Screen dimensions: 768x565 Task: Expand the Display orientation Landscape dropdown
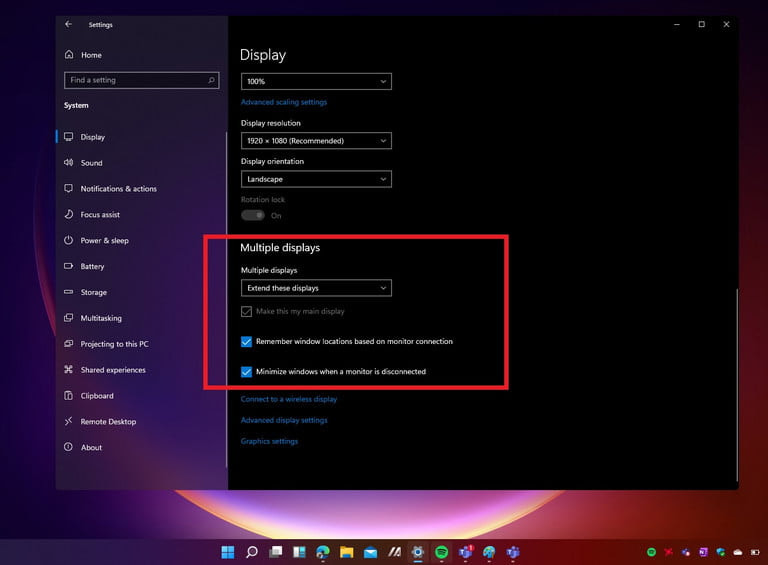click(x=316, y=179)
